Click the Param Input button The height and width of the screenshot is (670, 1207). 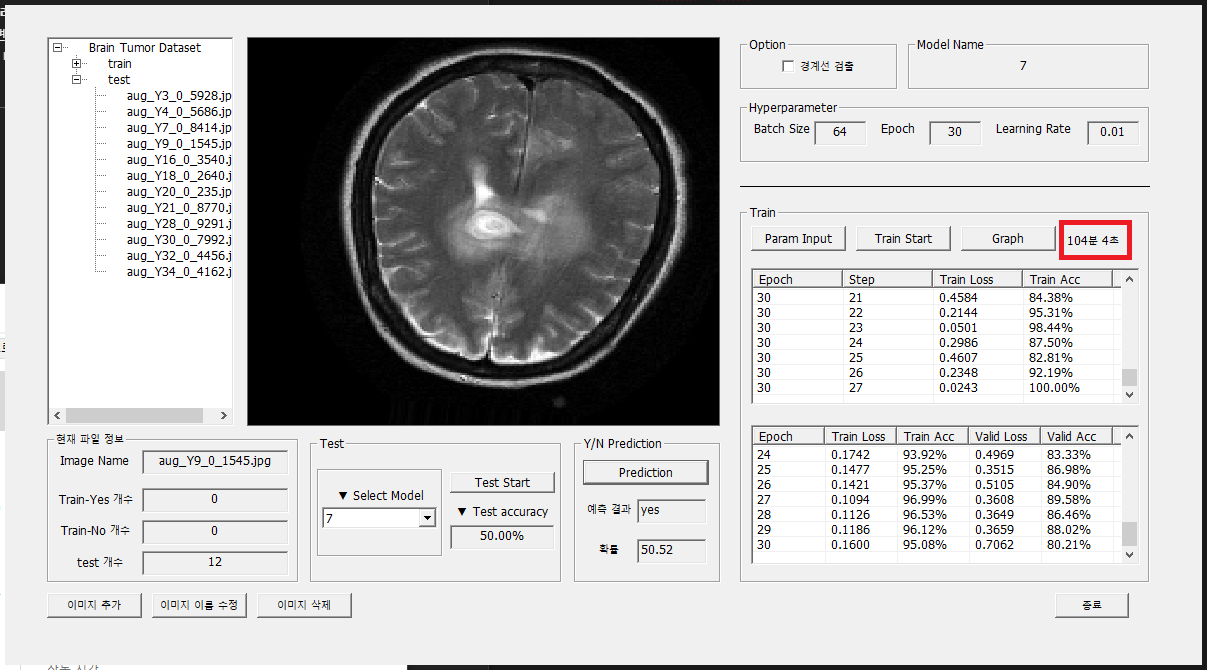(x=798, y=238)
